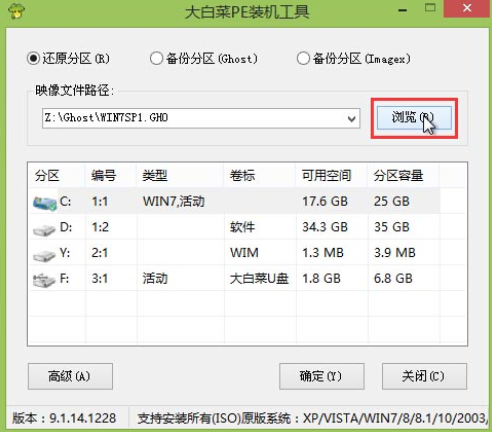Maximize the 大白菜PE装机工具 window
The width and height of the screenshot is (492, 432).
pos(430,9)
